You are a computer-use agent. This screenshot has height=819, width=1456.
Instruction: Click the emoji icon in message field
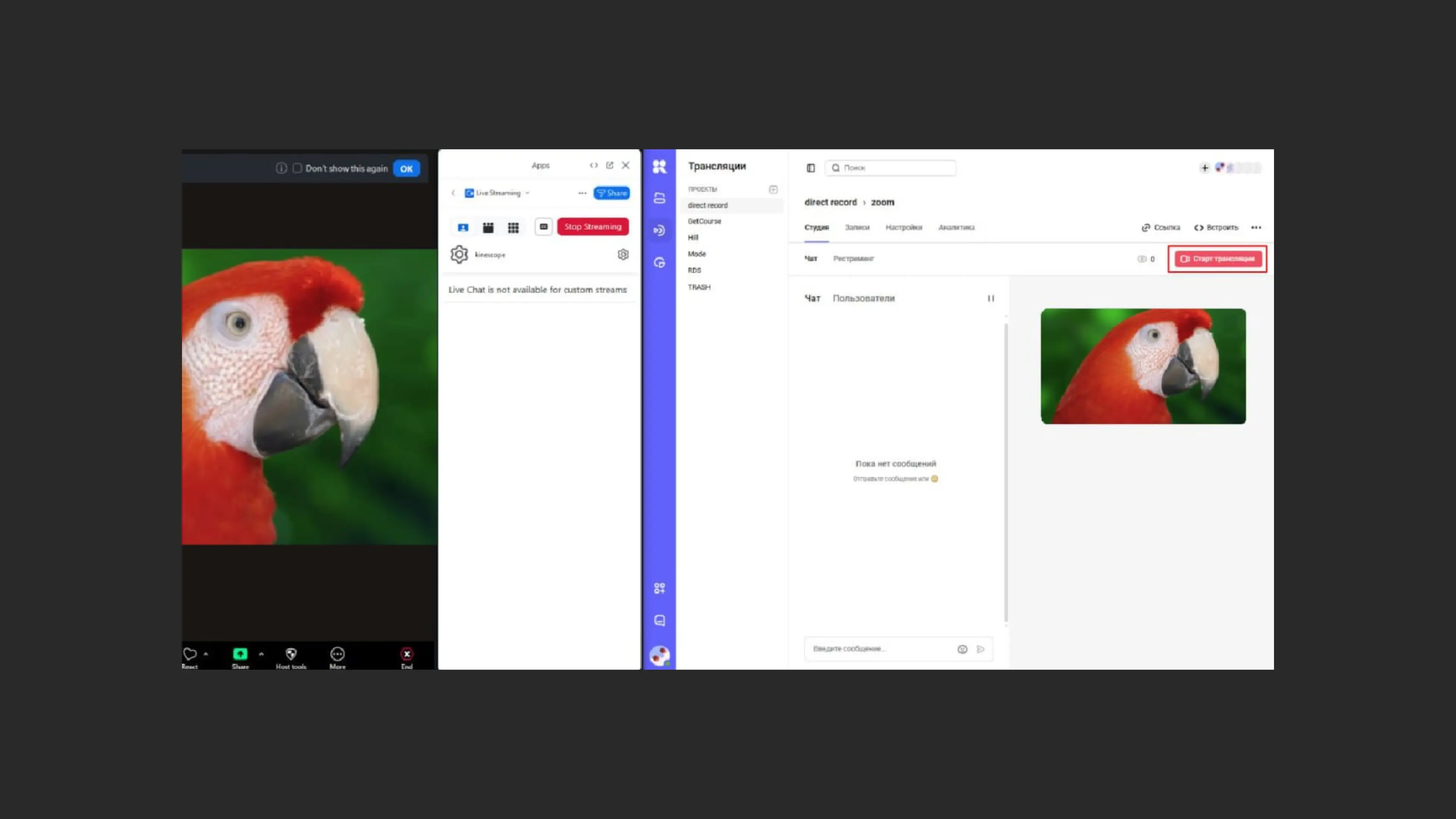pyautogui.click(x=962, y=649)
